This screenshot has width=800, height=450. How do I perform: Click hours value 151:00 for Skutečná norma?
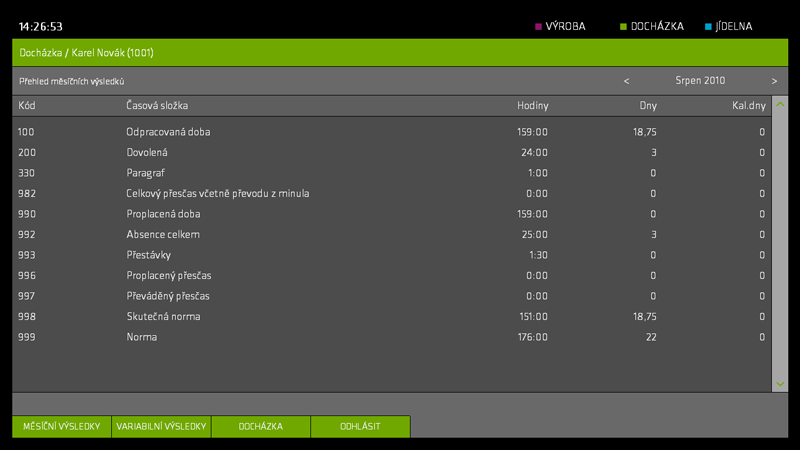[533, 316]
